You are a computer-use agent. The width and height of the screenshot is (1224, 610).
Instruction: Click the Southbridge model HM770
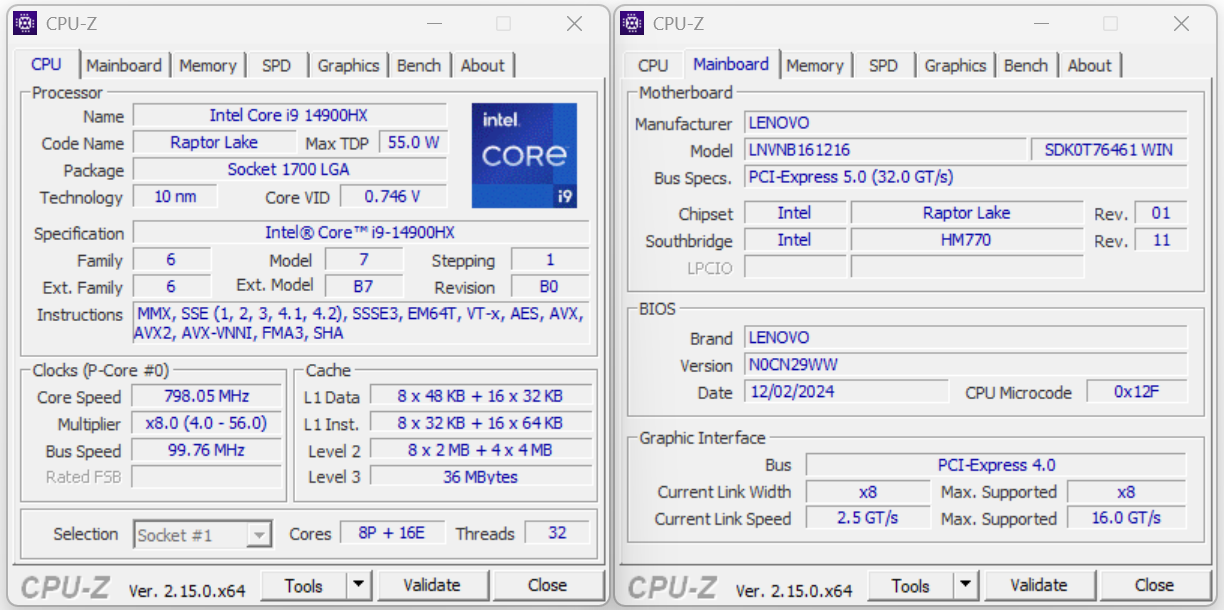click(967, 240)
